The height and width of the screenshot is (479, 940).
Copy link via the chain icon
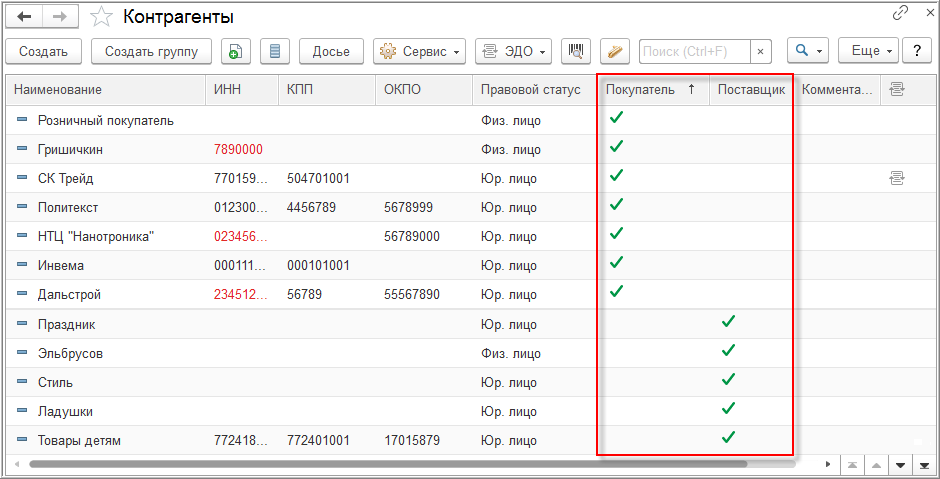coord(900,13)
